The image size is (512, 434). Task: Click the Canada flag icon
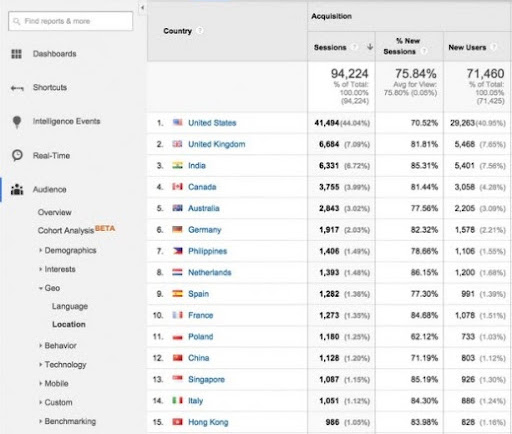(177, 186)
